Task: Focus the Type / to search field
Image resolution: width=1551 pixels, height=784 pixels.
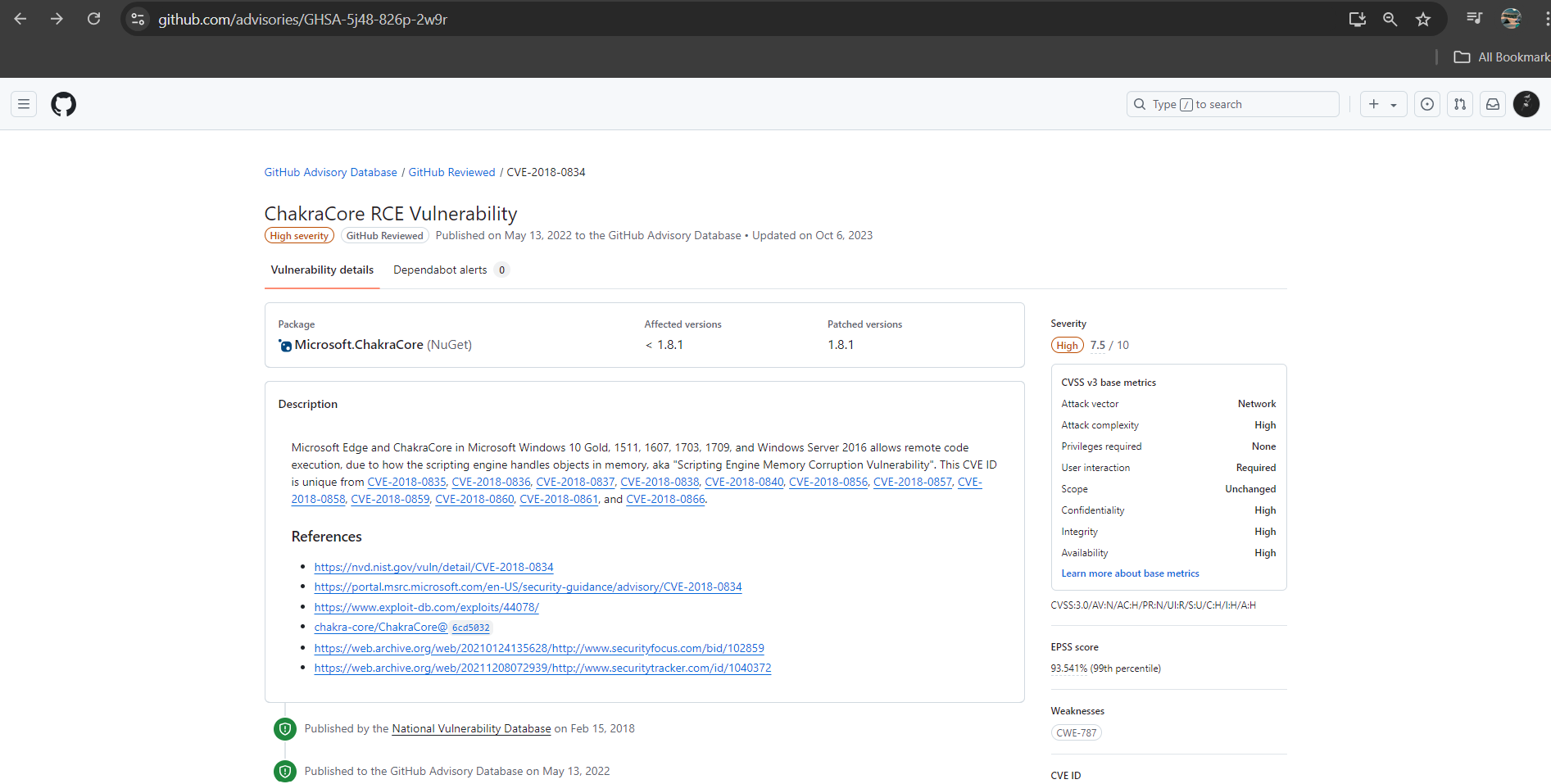Action: pyautogui.click(x=1232, y=104)
